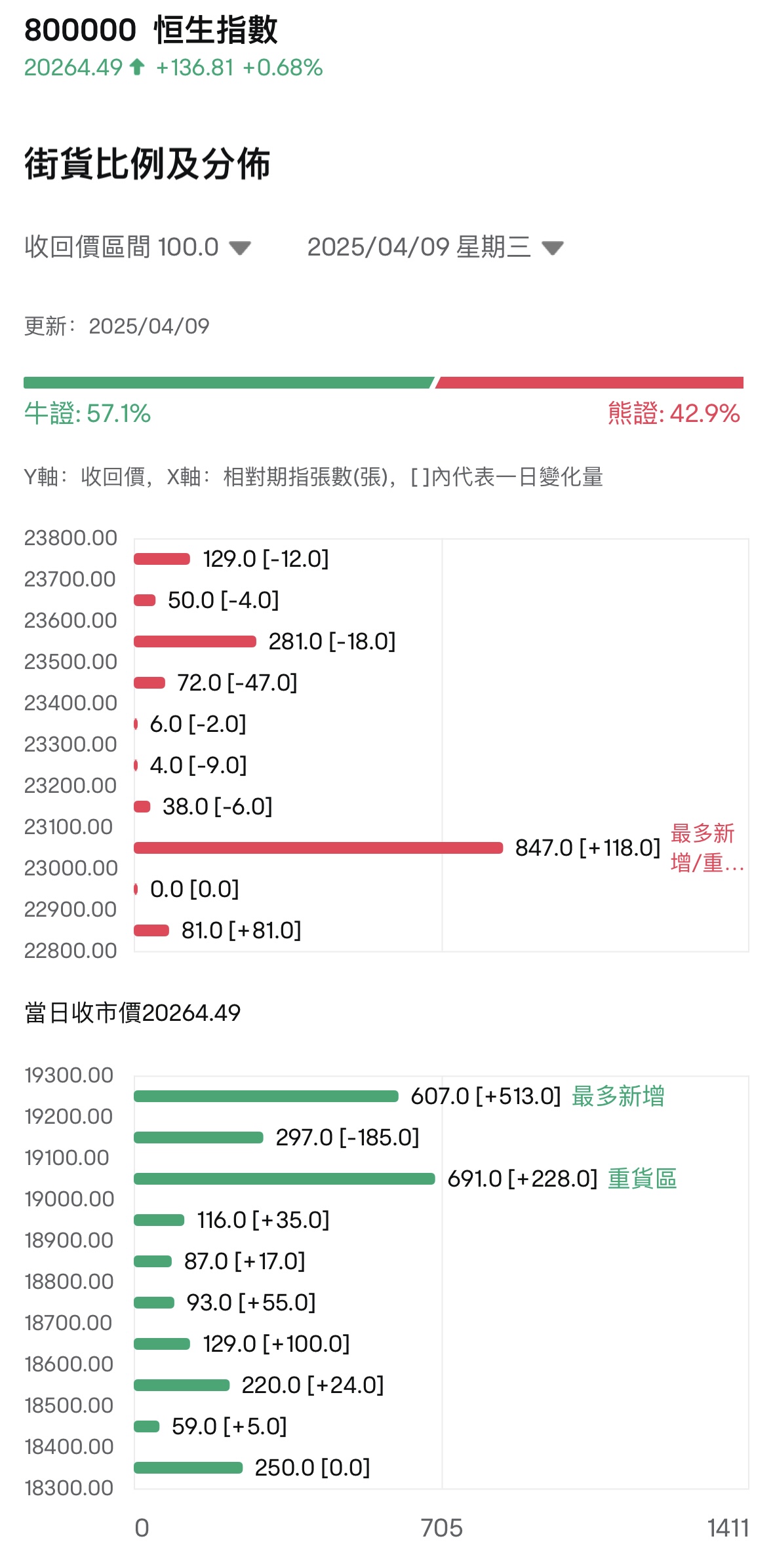Viewport: 773px width, 1568px height.
Task: Tap the red 熊證 segment of ratio bar
Action: [x=589, y=383]
